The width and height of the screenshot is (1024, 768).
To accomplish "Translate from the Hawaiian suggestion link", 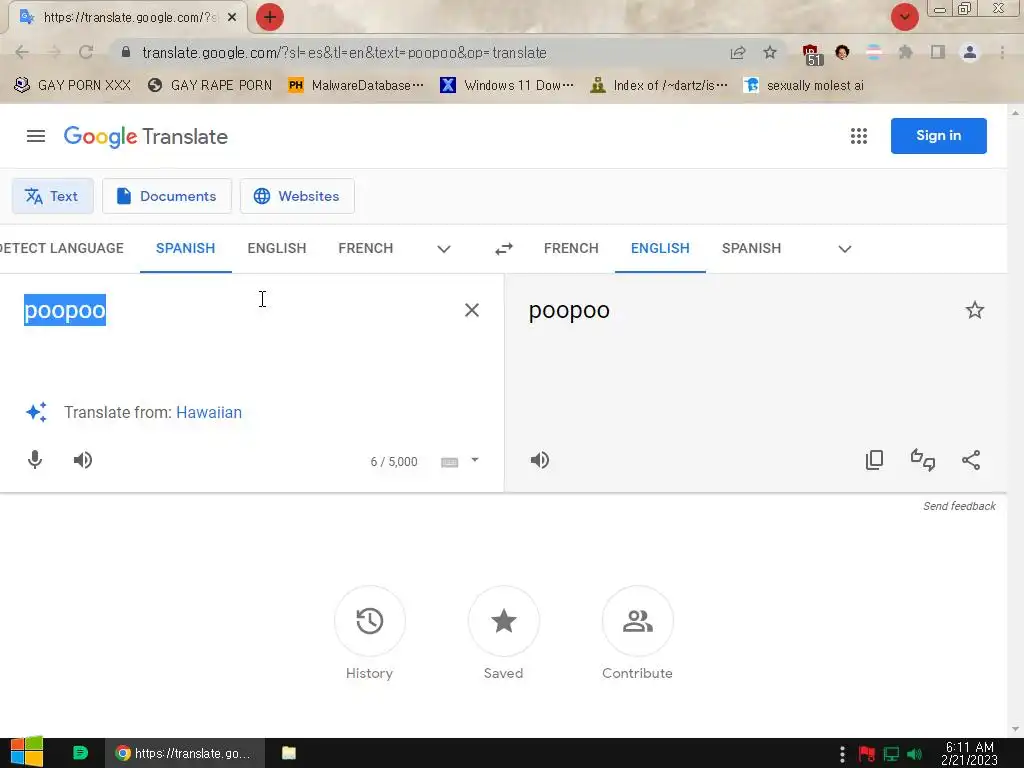I will [x=209, y=412].
